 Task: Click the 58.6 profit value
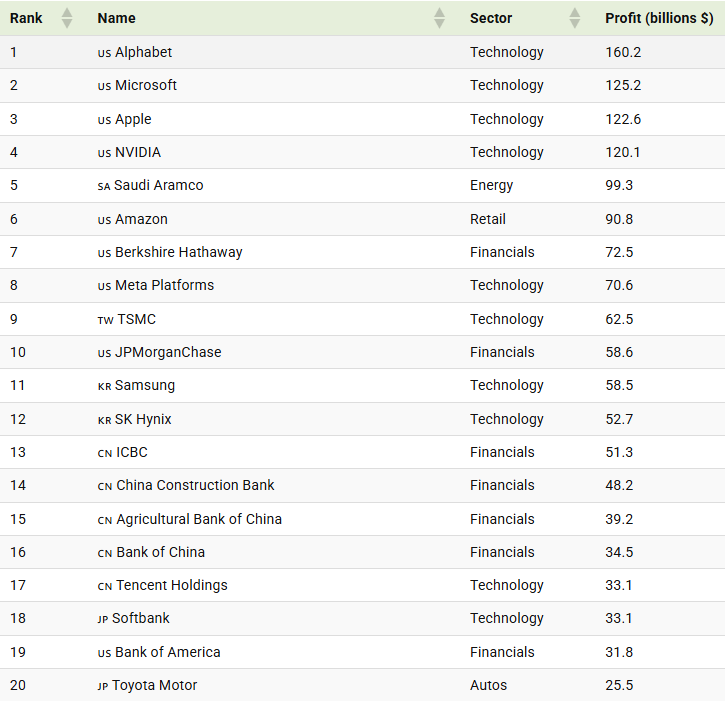[x=619, y=352]
